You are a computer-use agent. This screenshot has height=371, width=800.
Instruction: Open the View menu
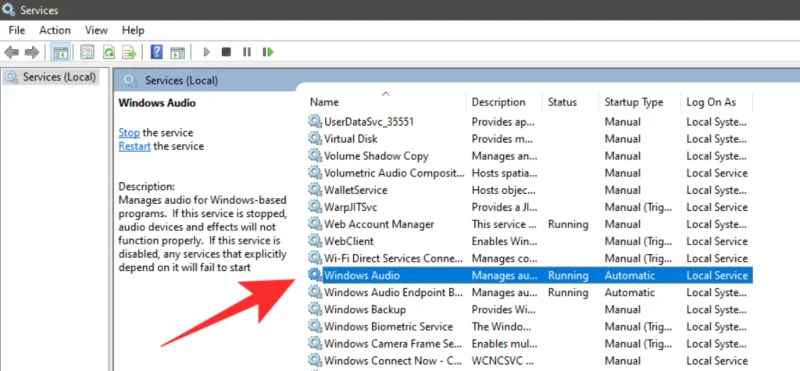pyautogui.click(x=96, y=31)
